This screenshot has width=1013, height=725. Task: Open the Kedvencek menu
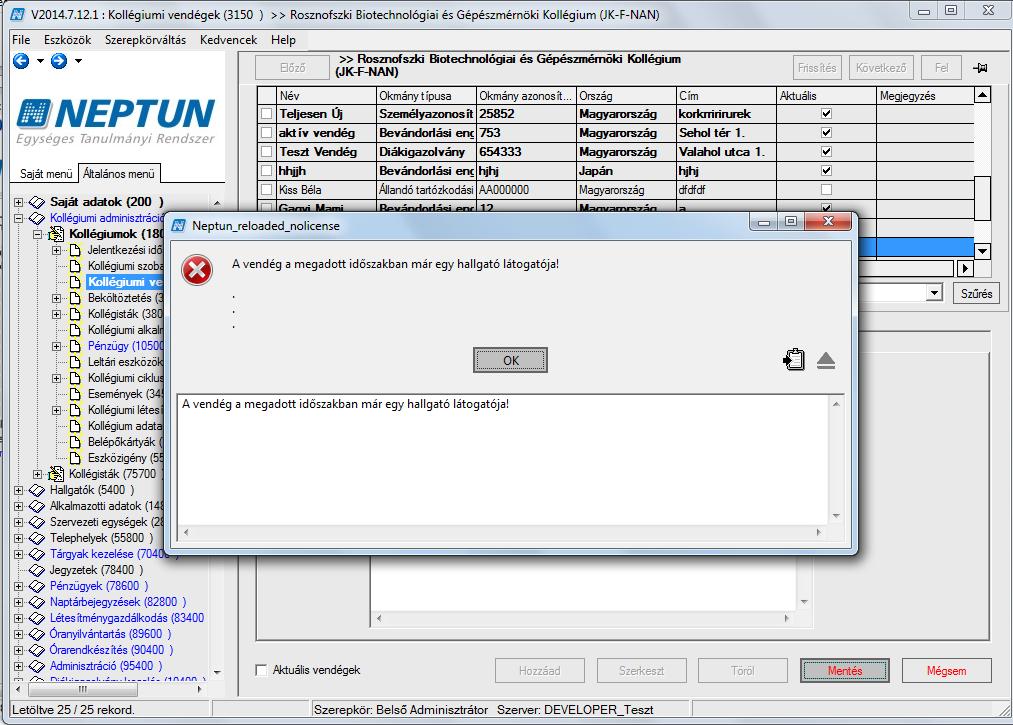tap(229, 39)
